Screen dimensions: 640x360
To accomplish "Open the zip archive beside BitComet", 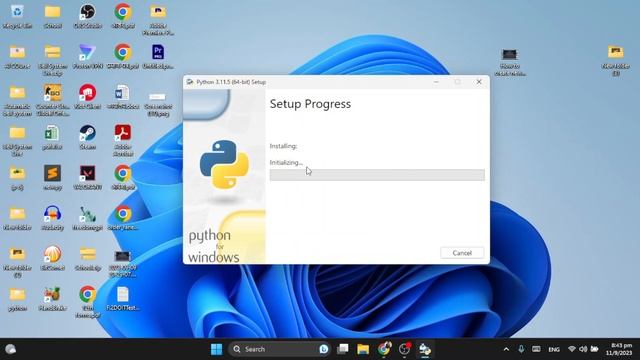I will [88, 259].
